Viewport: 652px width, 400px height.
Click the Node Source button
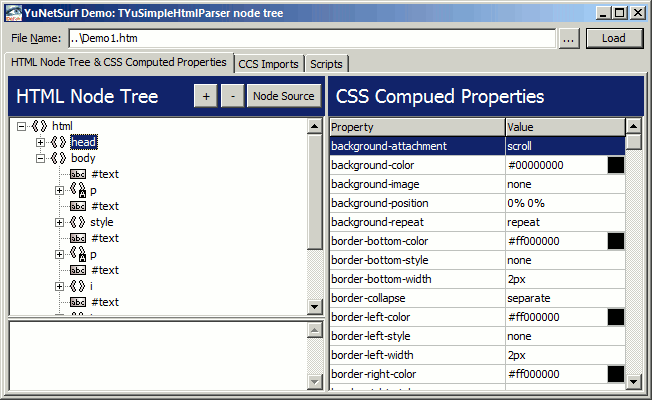click(x=283, y=96)
